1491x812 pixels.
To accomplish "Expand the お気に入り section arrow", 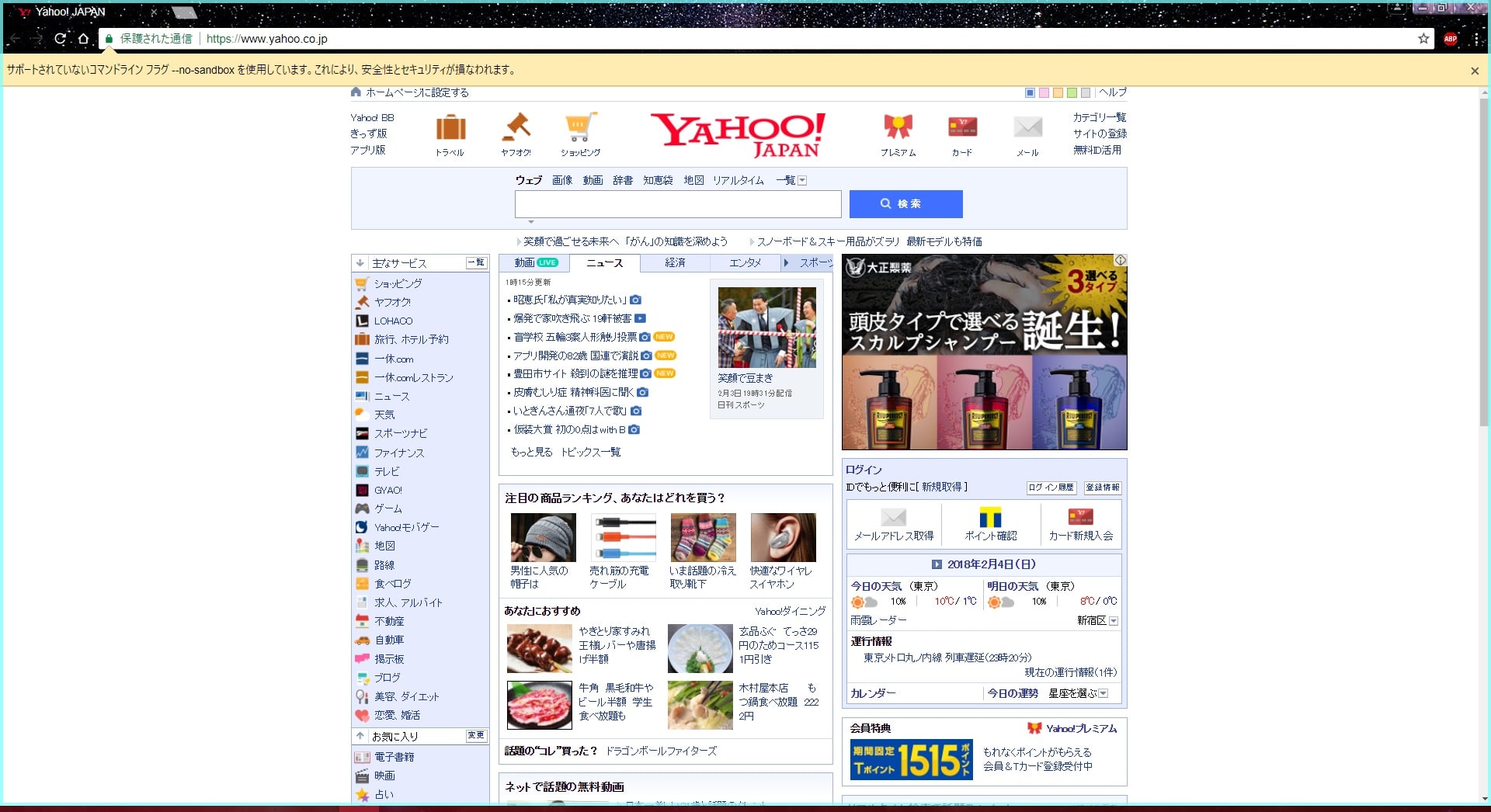I will (x=360, y=736).
